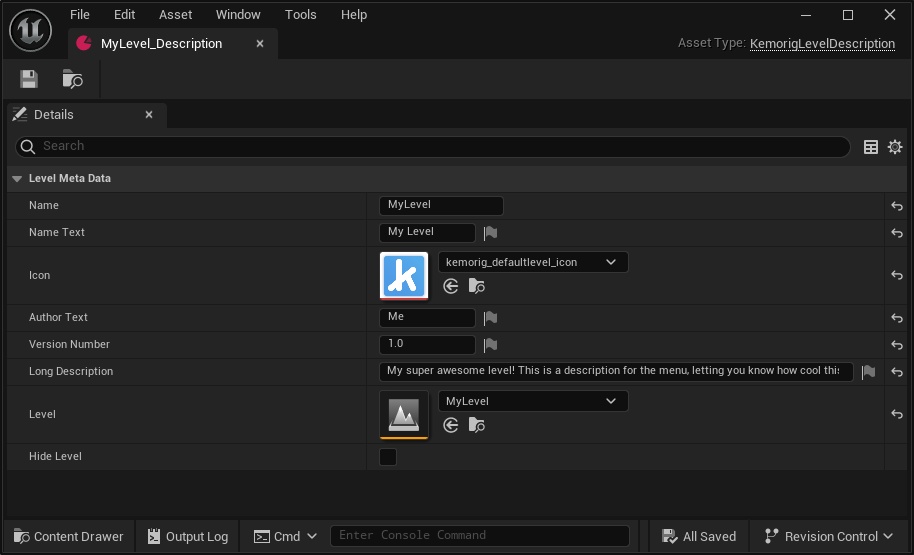Image resolution: width=914 pixels, height=555 pixels.
Task: Click the KemorigLevelDescription asset type link
Action: [x=822, y=44]
